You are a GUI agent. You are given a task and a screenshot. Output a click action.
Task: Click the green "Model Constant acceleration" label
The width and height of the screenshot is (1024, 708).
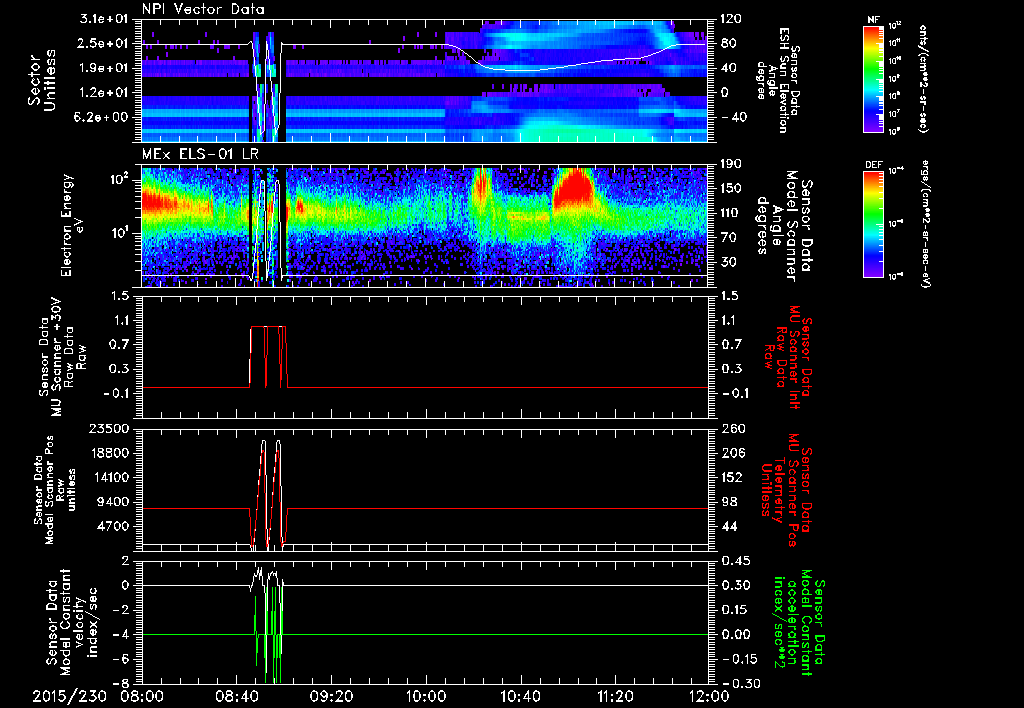tap(798, 624)
